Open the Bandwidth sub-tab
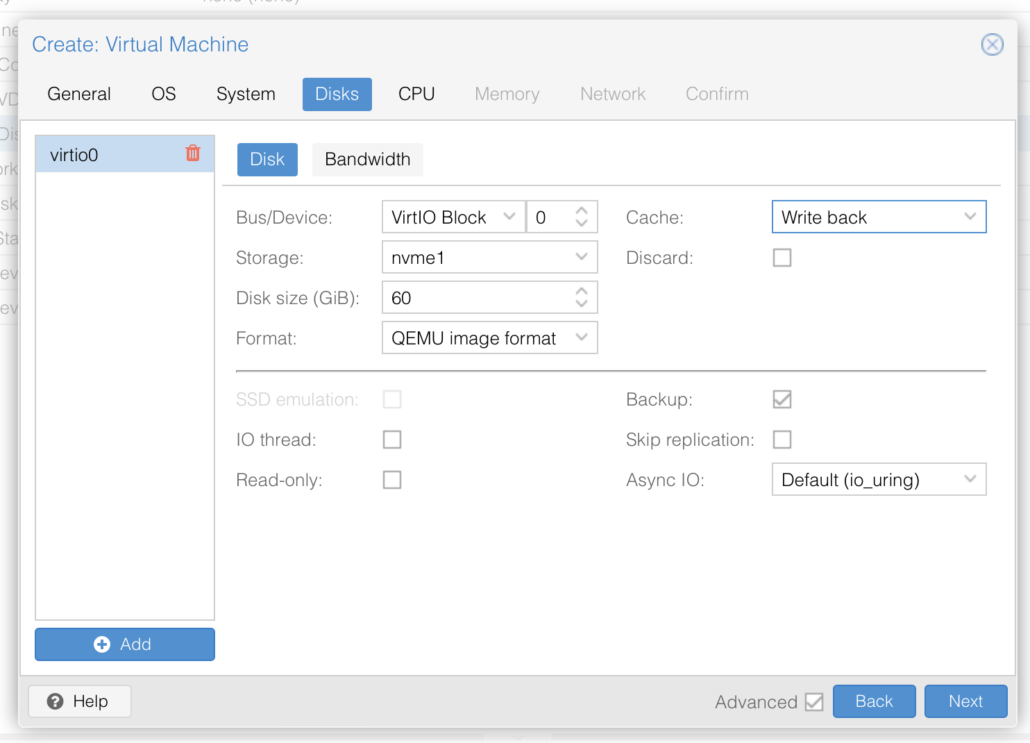The width and height of the screenshot is (1030, 743). click(x=367, y=160)
